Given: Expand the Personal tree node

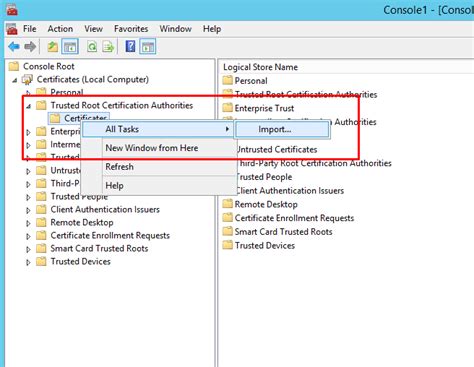Looking at the screenshot, I should click(x=28, y=93).
